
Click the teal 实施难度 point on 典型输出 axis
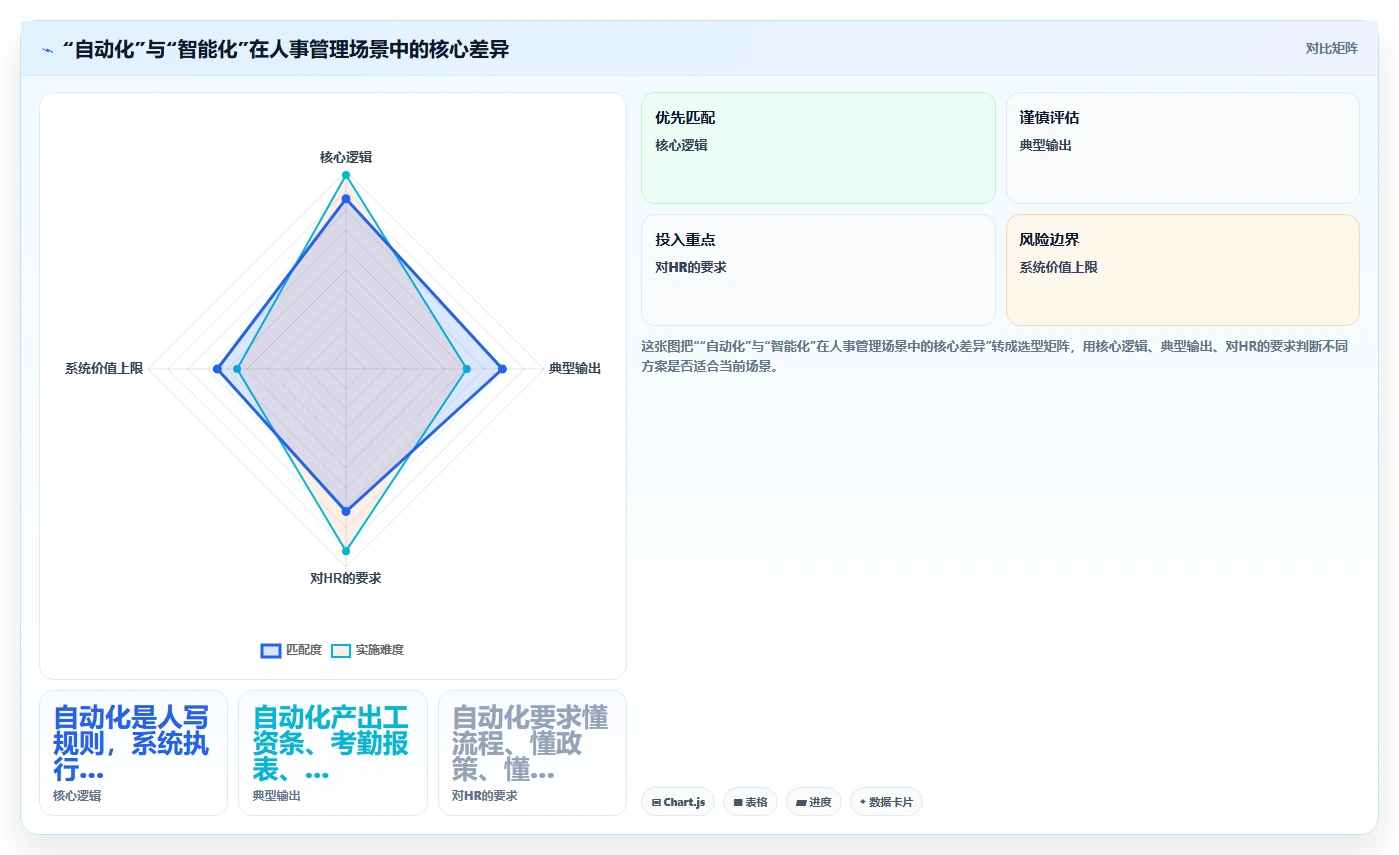click(x=467, y=370)
